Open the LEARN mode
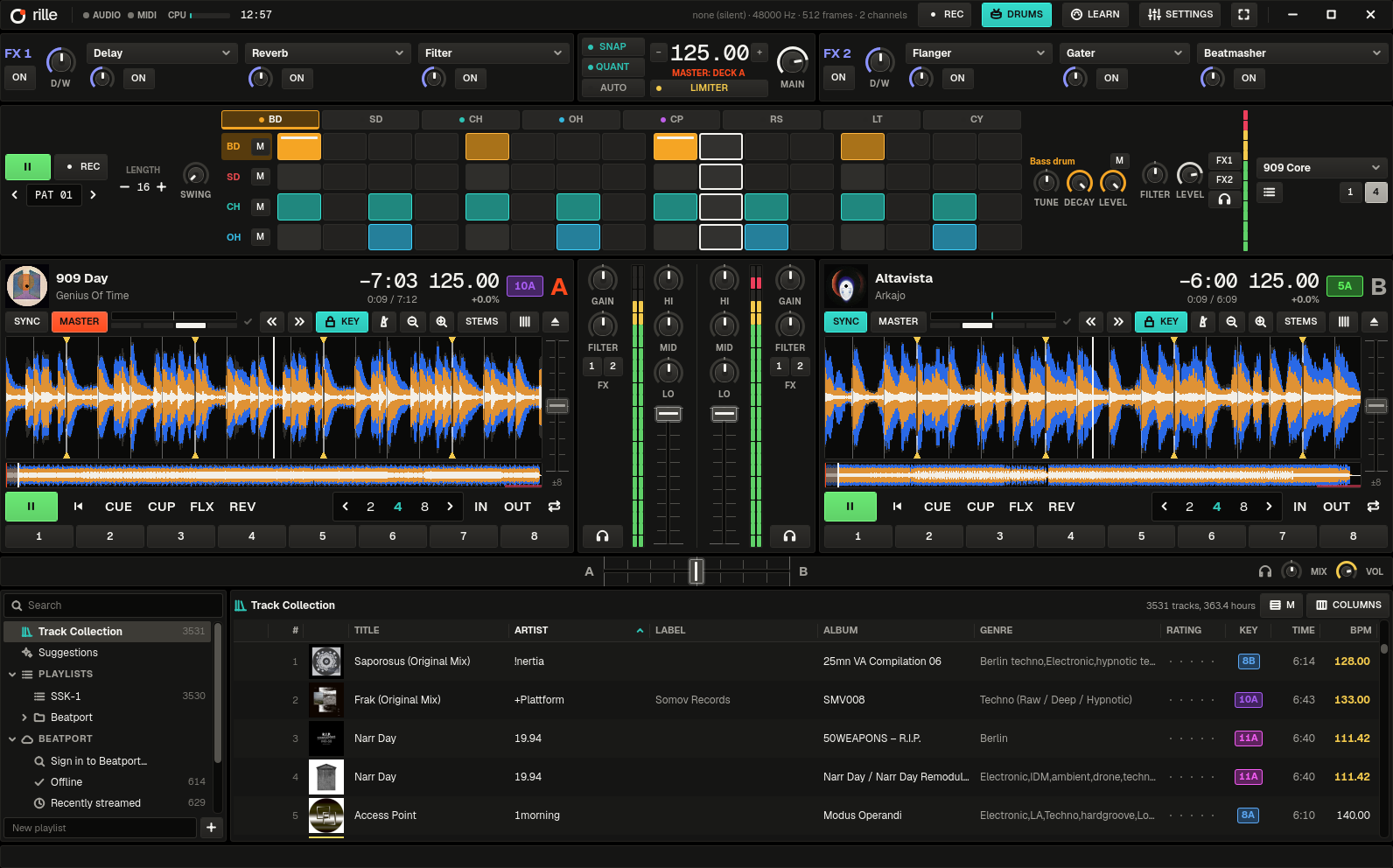 click(x=1095, y=15)
